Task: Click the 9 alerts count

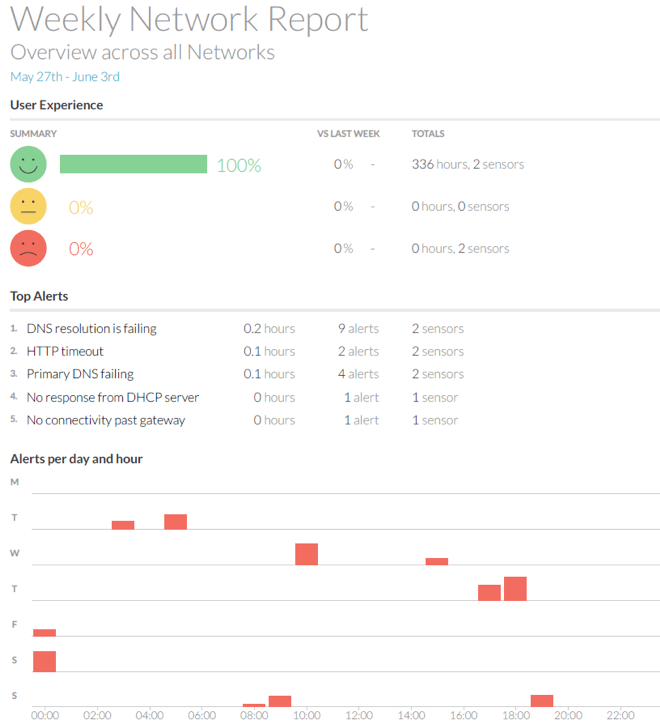Action: [358, 328]
